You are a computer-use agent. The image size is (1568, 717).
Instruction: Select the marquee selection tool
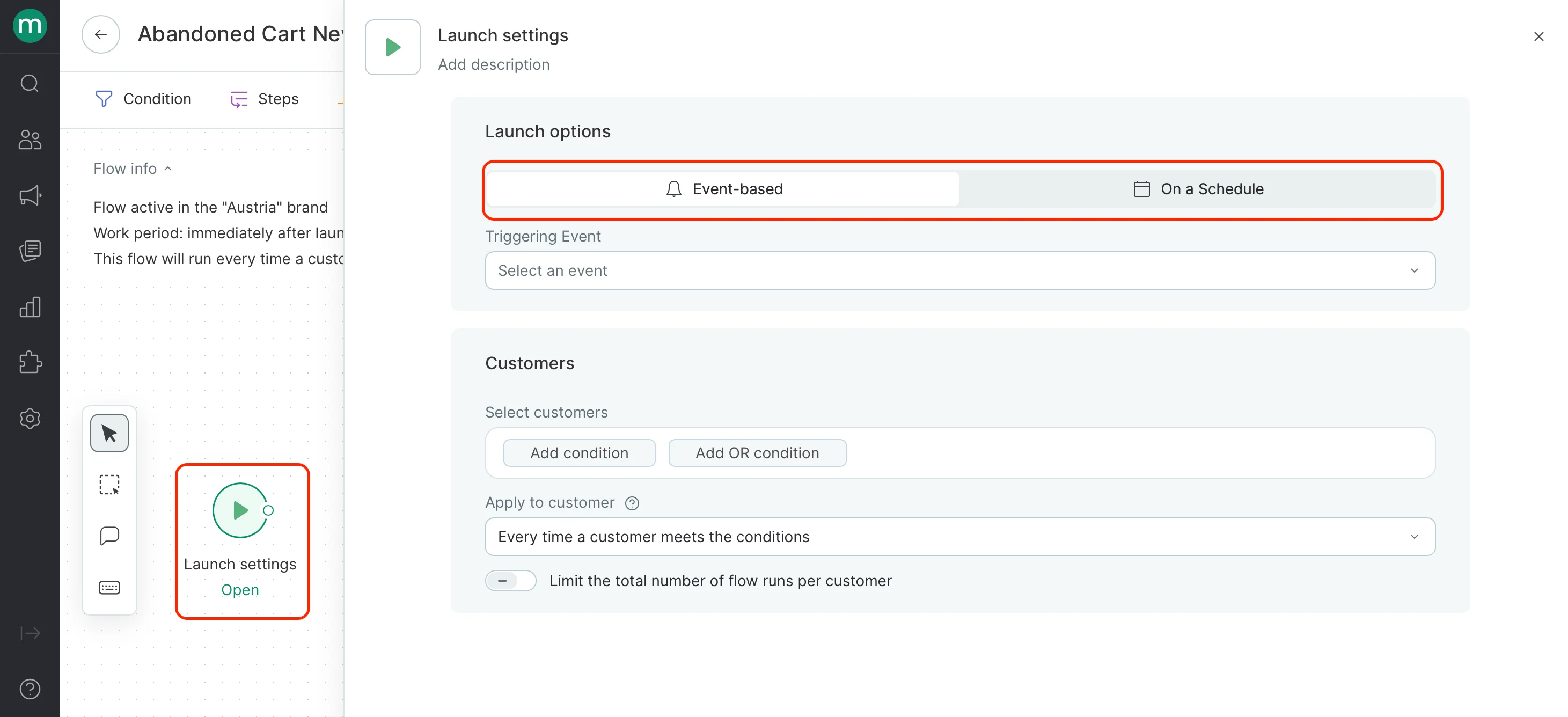click(109, 485)
